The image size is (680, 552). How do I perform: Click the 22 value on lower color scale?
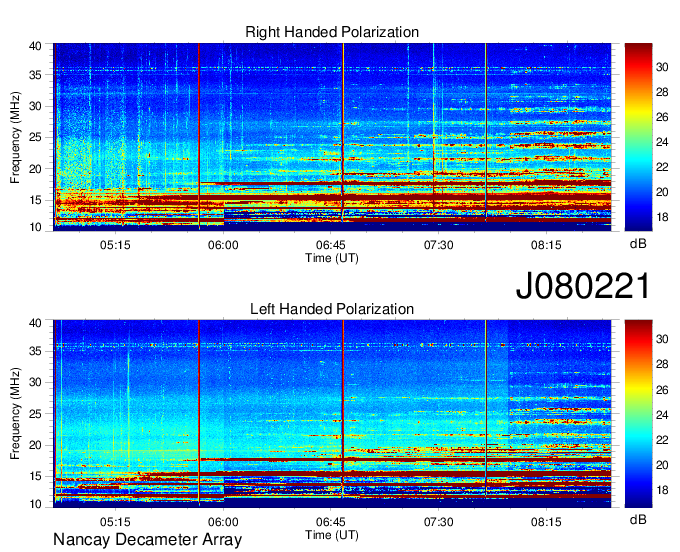pyautogui.click(x=662, y=440)
